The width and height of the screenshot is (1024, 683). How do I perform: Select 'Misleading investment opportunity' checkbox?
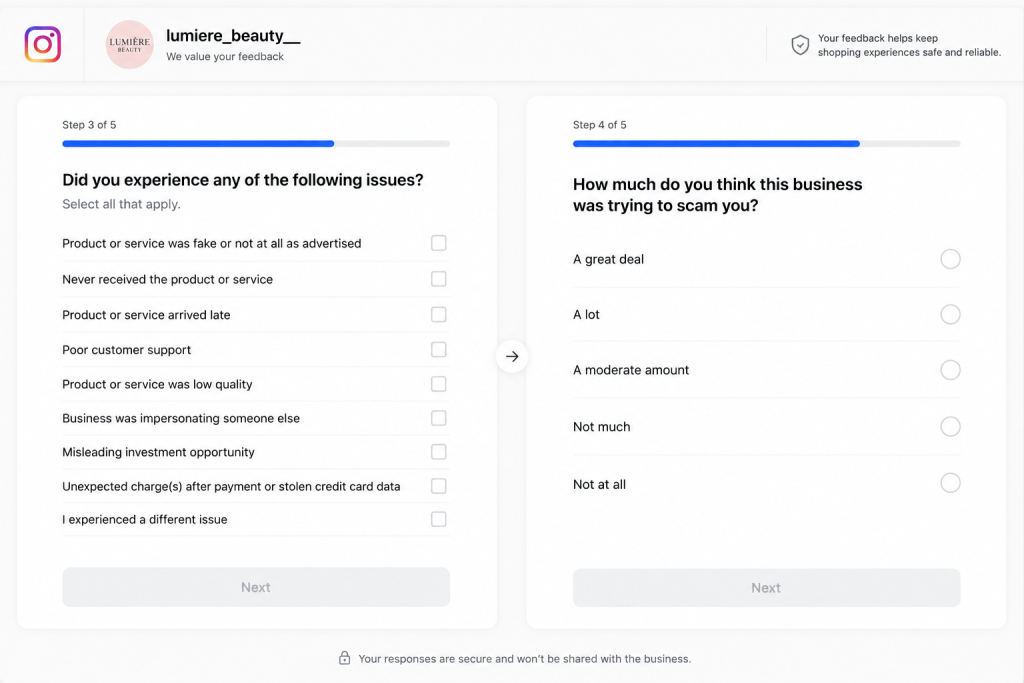click(439, 452)
